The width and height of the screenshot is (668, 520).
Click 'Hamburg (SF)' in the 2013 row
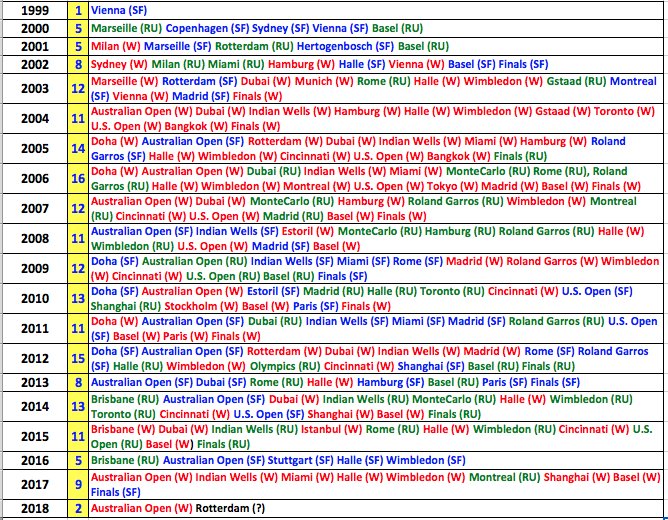coord(390,382)
